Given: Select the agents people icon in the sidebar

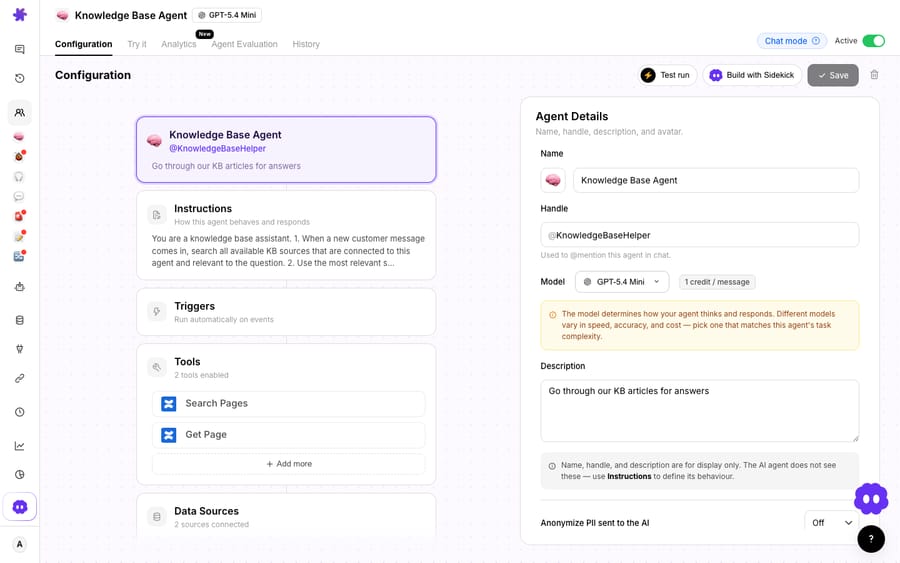Looking at the screenshot, I should 20,112.
